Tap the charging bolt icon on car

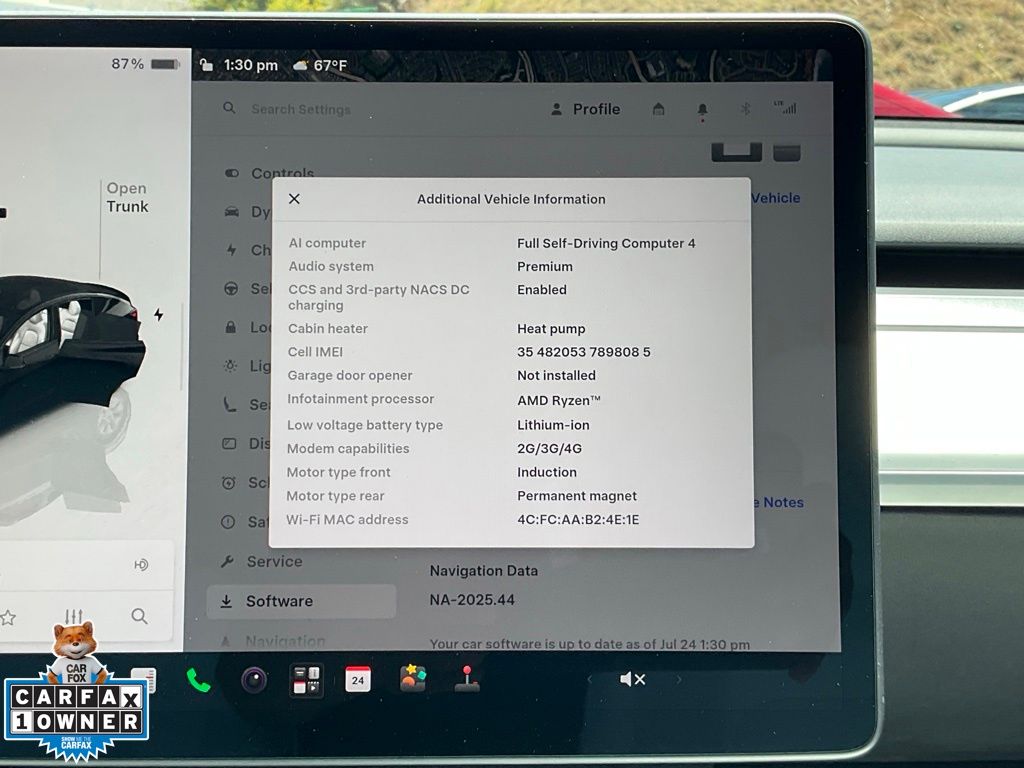159,315
